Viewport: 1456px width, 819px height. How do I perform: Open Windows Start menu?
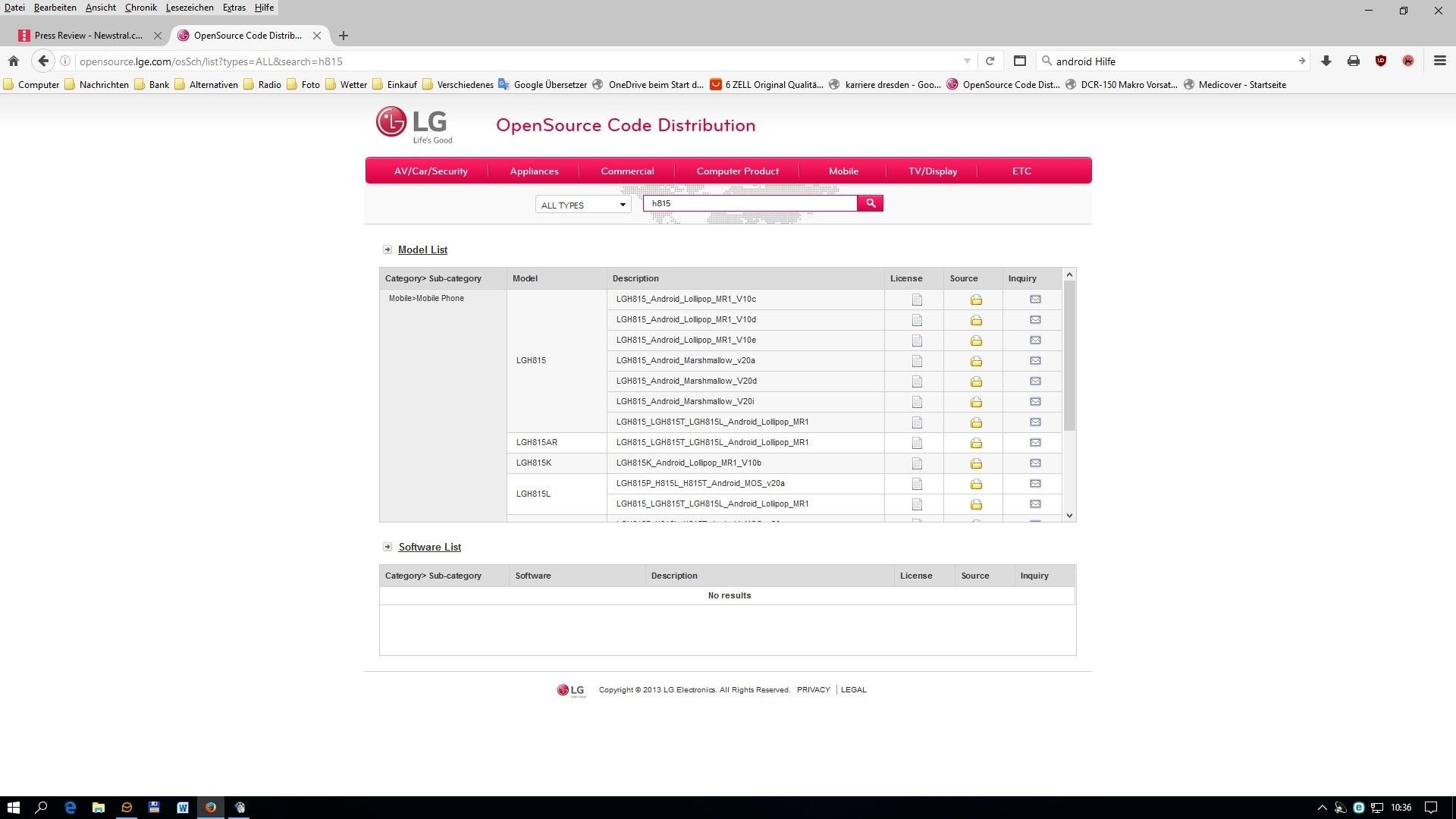[x=13, y=808]
